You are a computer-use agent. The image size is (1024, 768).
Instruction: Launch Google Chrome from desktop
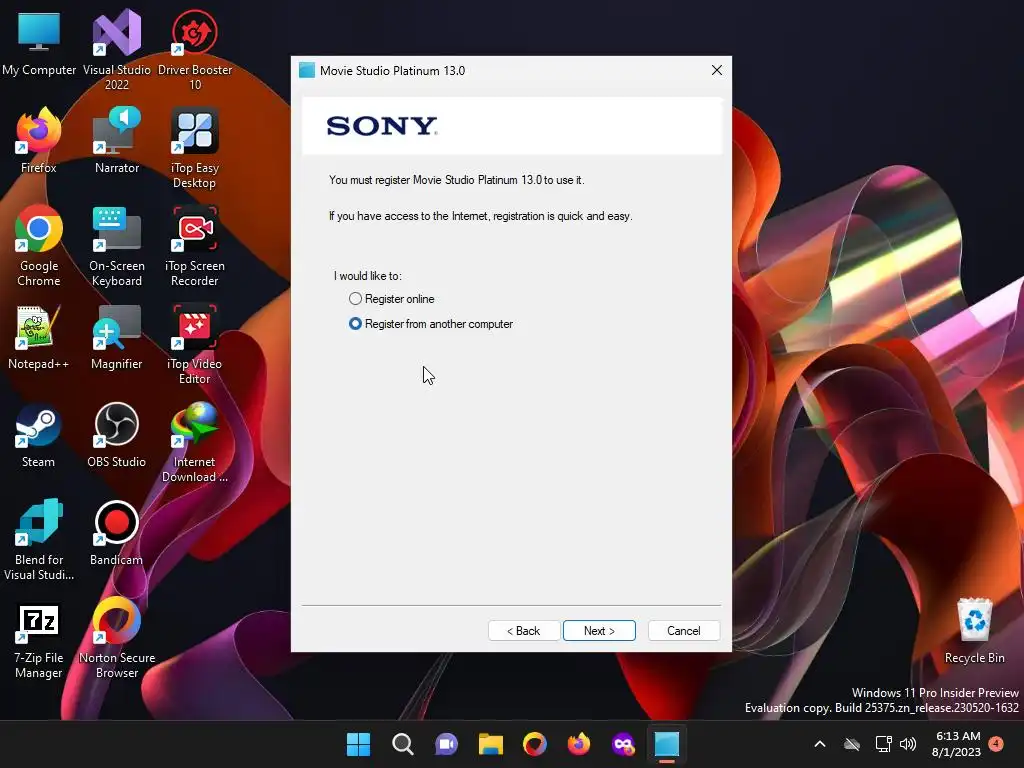pyautogui.click(x=39, y=246)
